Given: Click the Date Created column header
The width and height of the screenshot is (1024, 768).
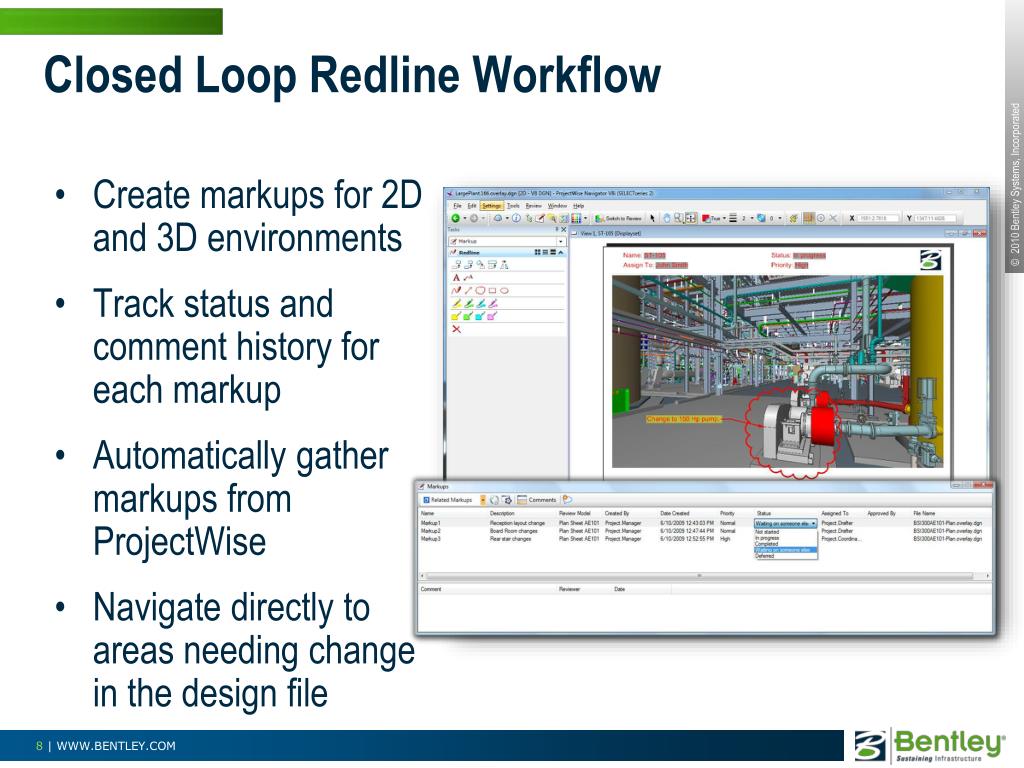Looking at the screenshot, I should (675, 513).
